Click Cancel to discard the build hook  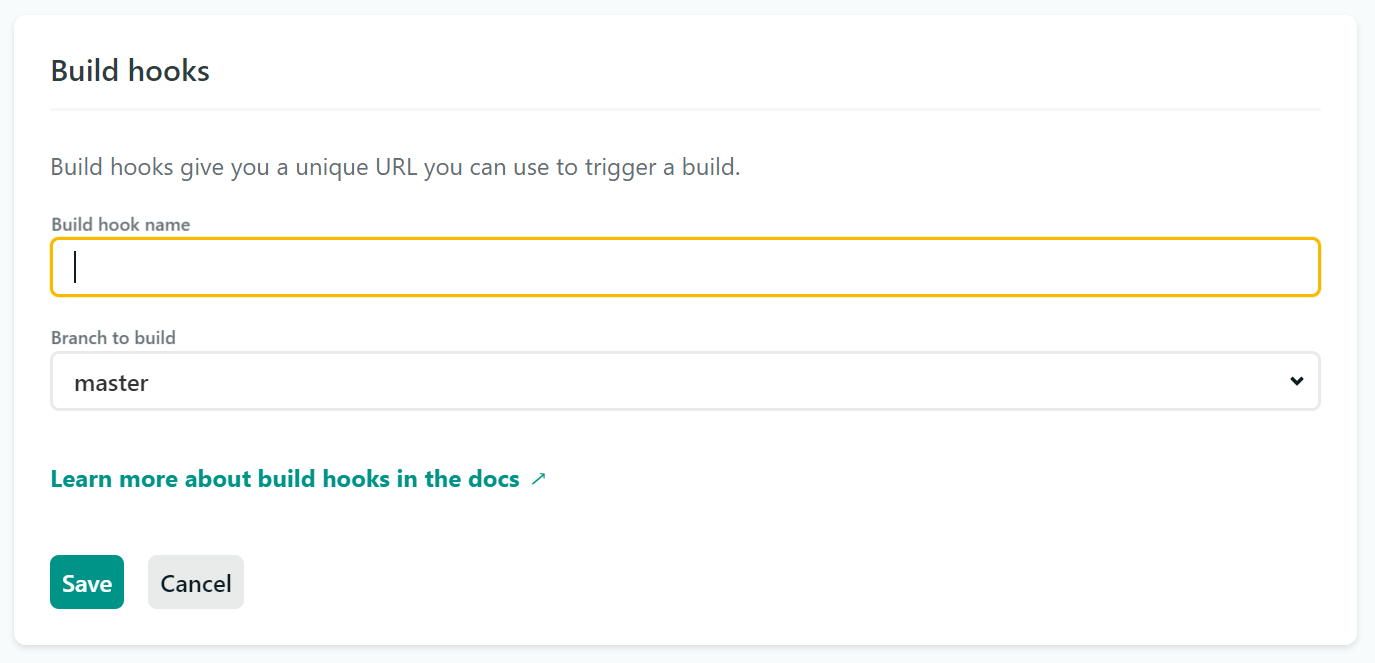pos(195,582)
